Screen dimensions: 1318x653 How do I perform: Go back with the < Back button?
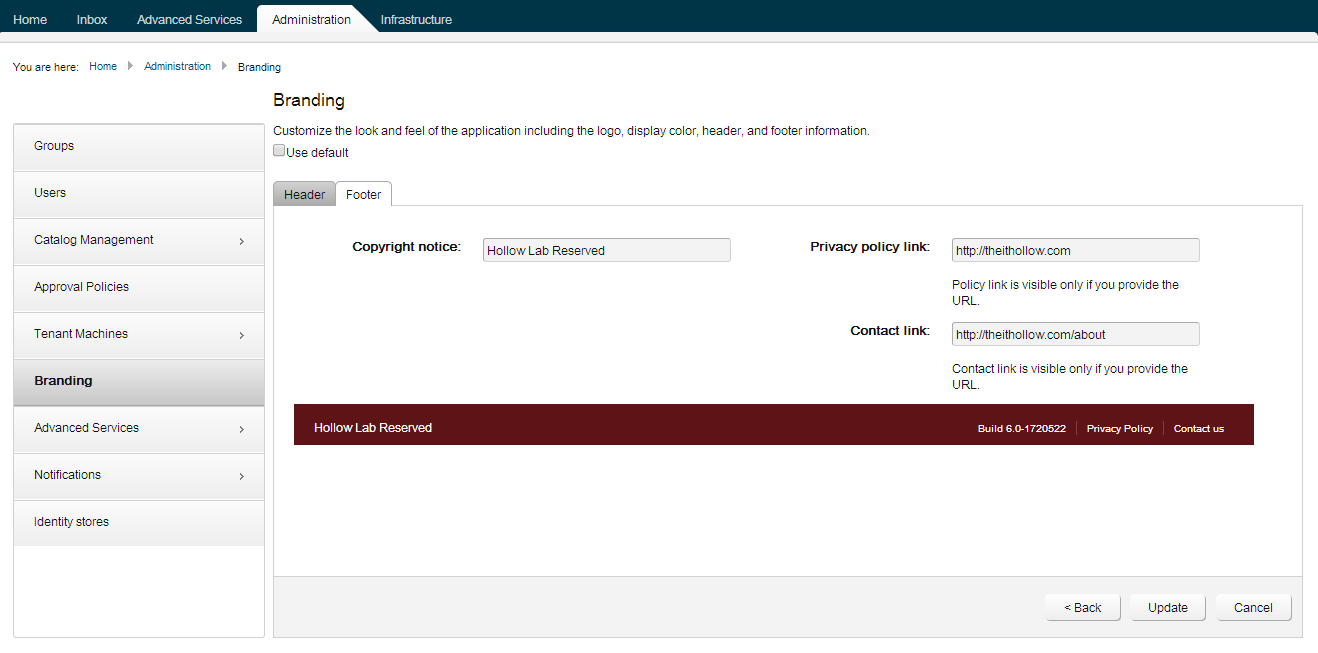(1082, 607)
